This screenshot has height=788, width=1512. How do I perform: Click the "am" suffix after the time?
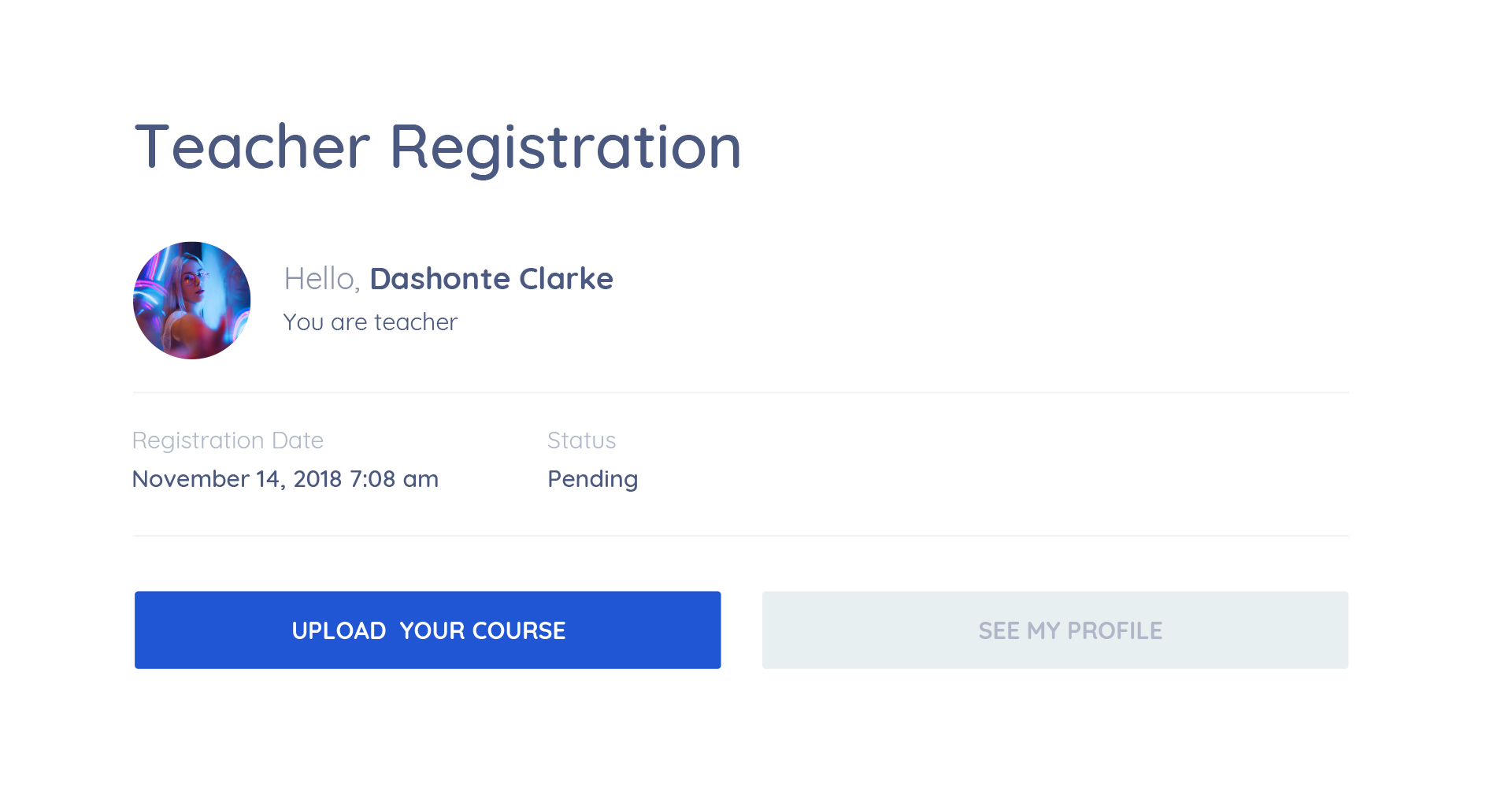pos(421,479)
